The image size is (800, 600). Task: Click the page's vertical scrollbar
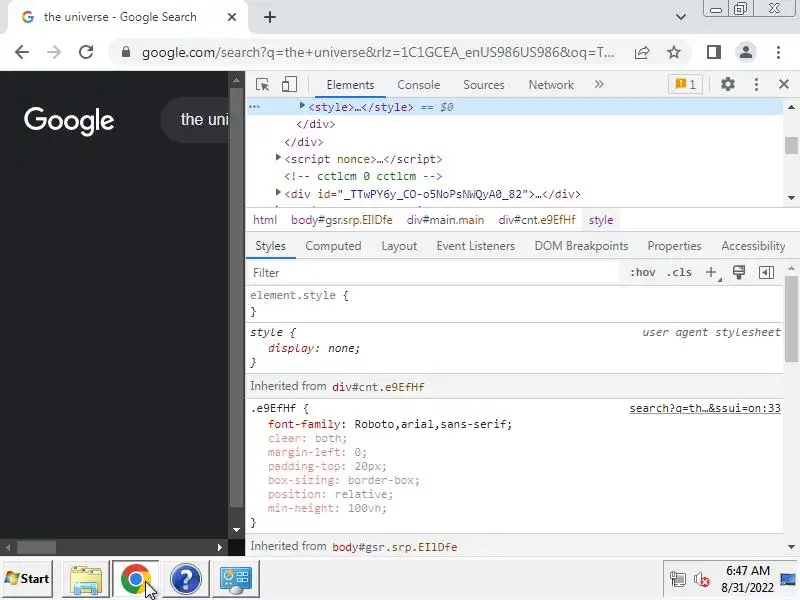click(x=236, y=306)
